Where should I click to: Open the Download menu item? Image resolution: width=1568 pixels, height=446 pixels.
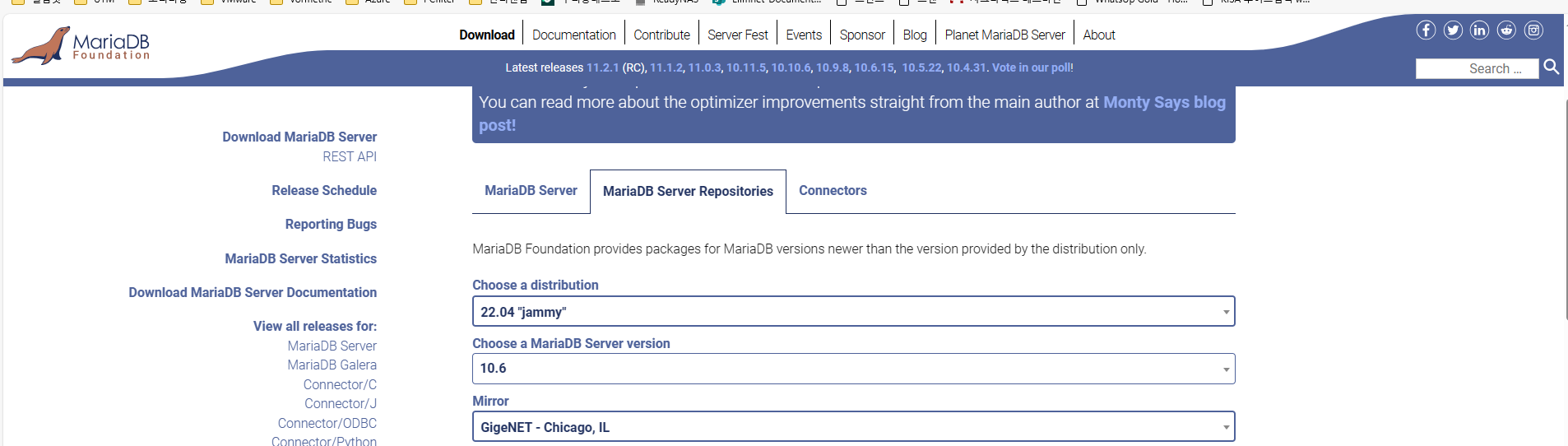pos(487,35)
